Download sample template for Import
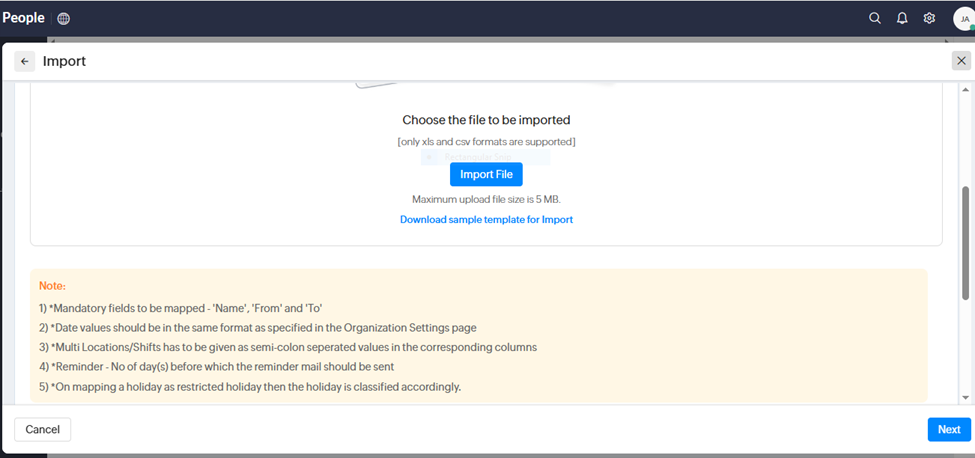The width and height of the screenshot is (975, 458). (486, 219)
